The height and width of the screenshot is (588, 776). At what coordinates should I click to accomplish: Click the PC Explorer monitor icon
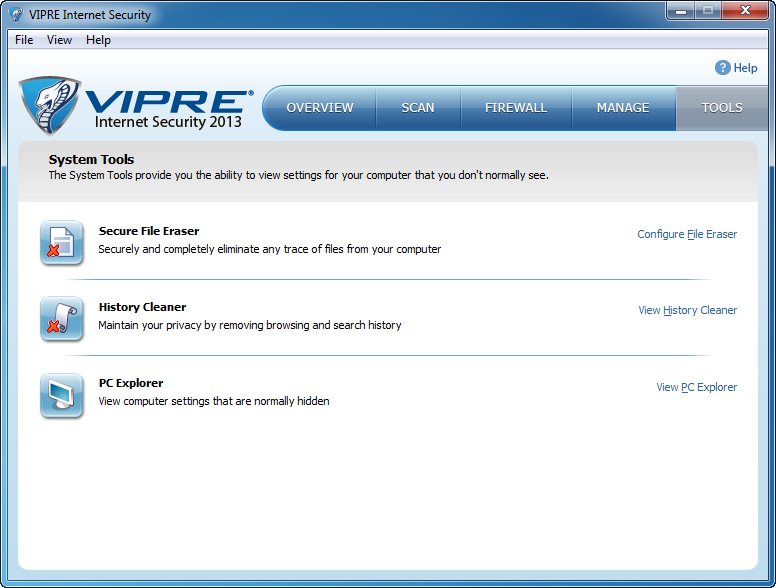tap(62, 395)
